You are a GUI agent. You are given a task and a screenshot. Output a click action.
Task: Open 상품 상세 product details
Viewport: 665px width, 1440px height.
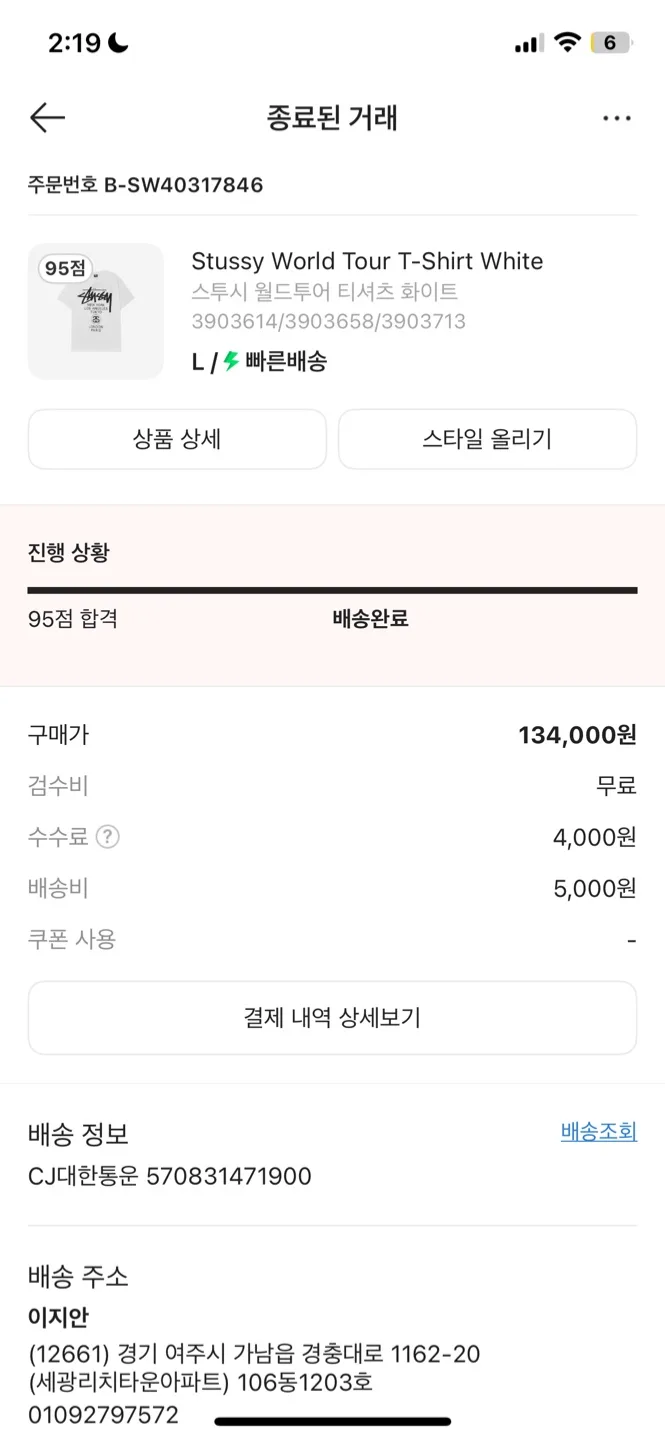(177, 439)
